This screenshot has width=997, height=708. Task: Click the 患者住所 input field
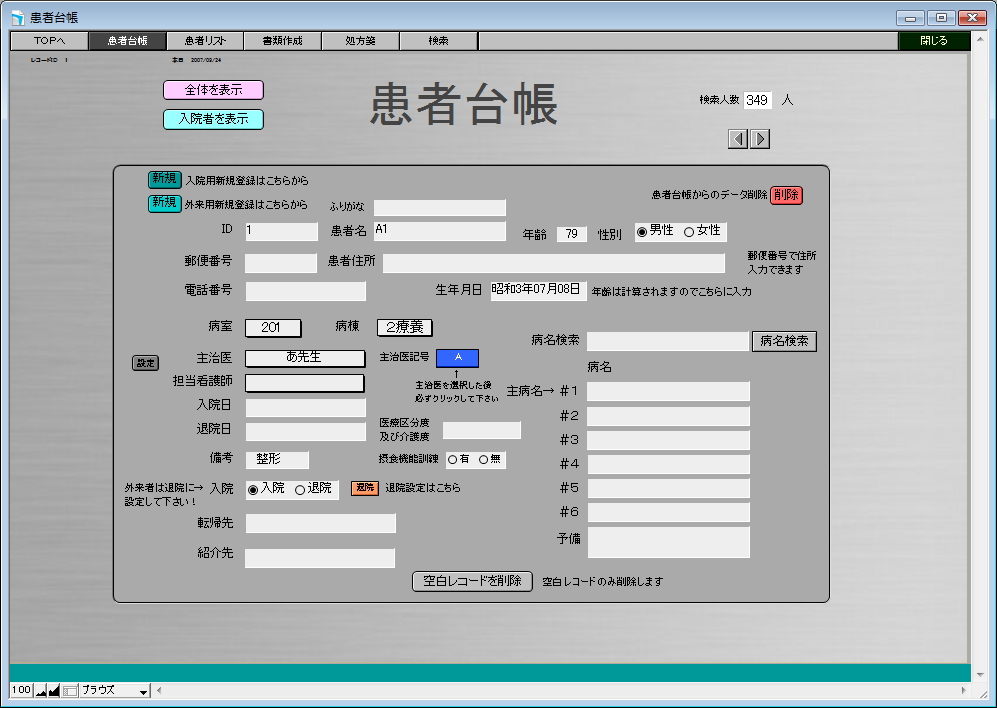[554, 263]
